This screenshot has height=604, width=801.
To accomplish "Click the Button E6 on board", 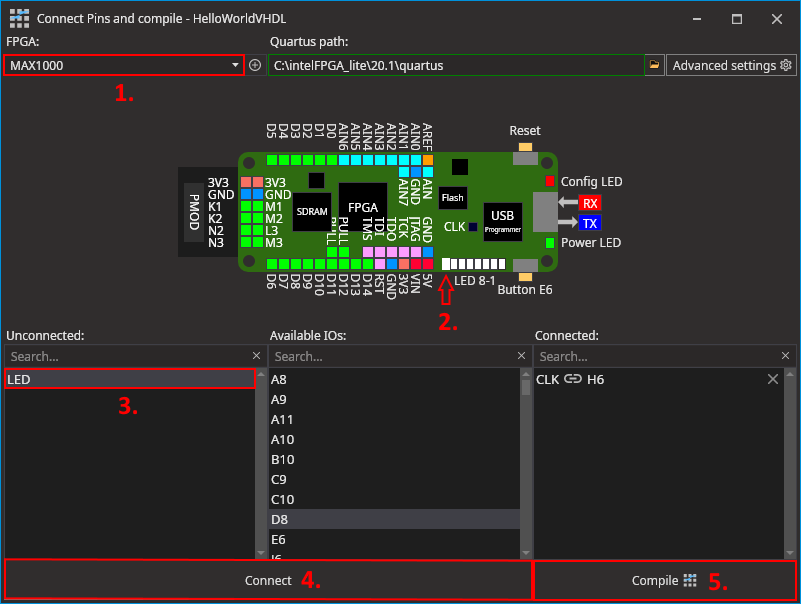I will [x=525, y=277].
